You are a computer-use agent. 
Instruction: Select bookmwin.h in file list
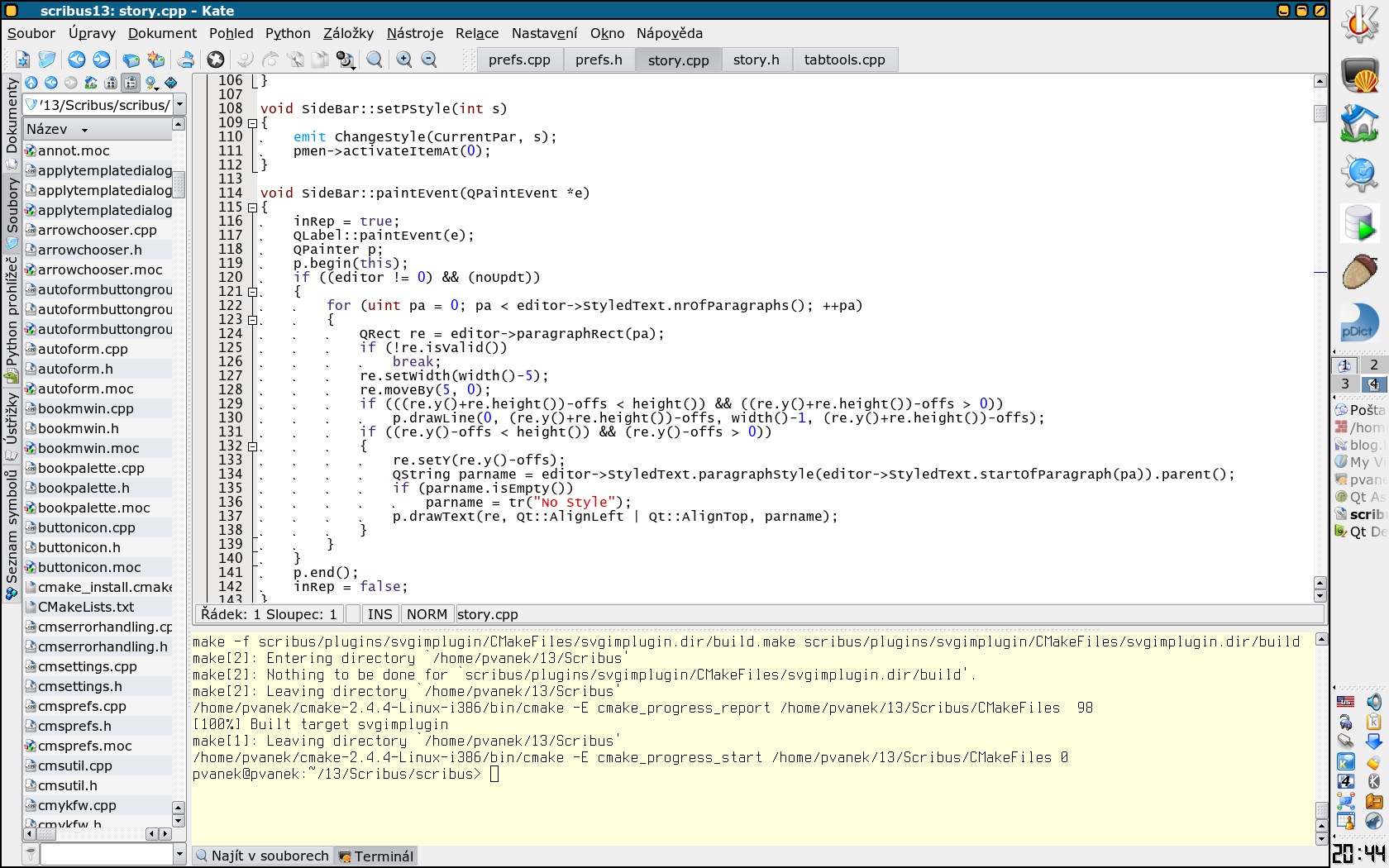(x=98, y=428)
